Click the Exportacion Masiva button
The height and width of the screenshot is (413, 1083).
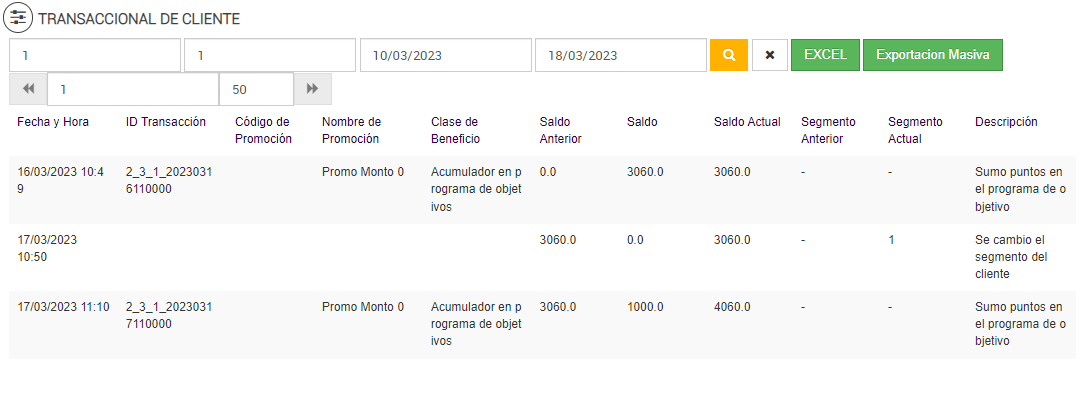point(932,55)
